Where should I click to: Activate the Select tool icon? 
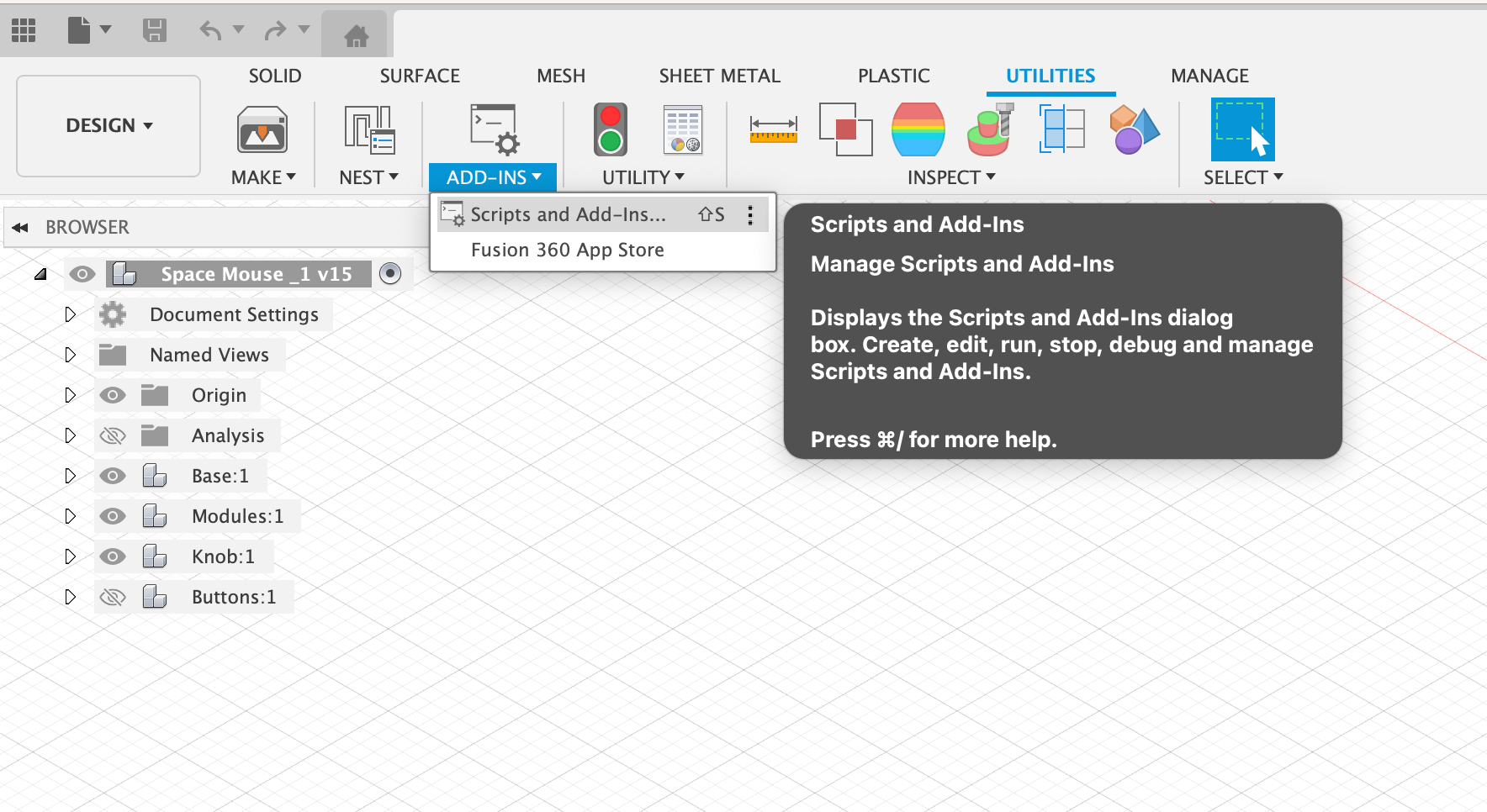(x=1242, y=129)
